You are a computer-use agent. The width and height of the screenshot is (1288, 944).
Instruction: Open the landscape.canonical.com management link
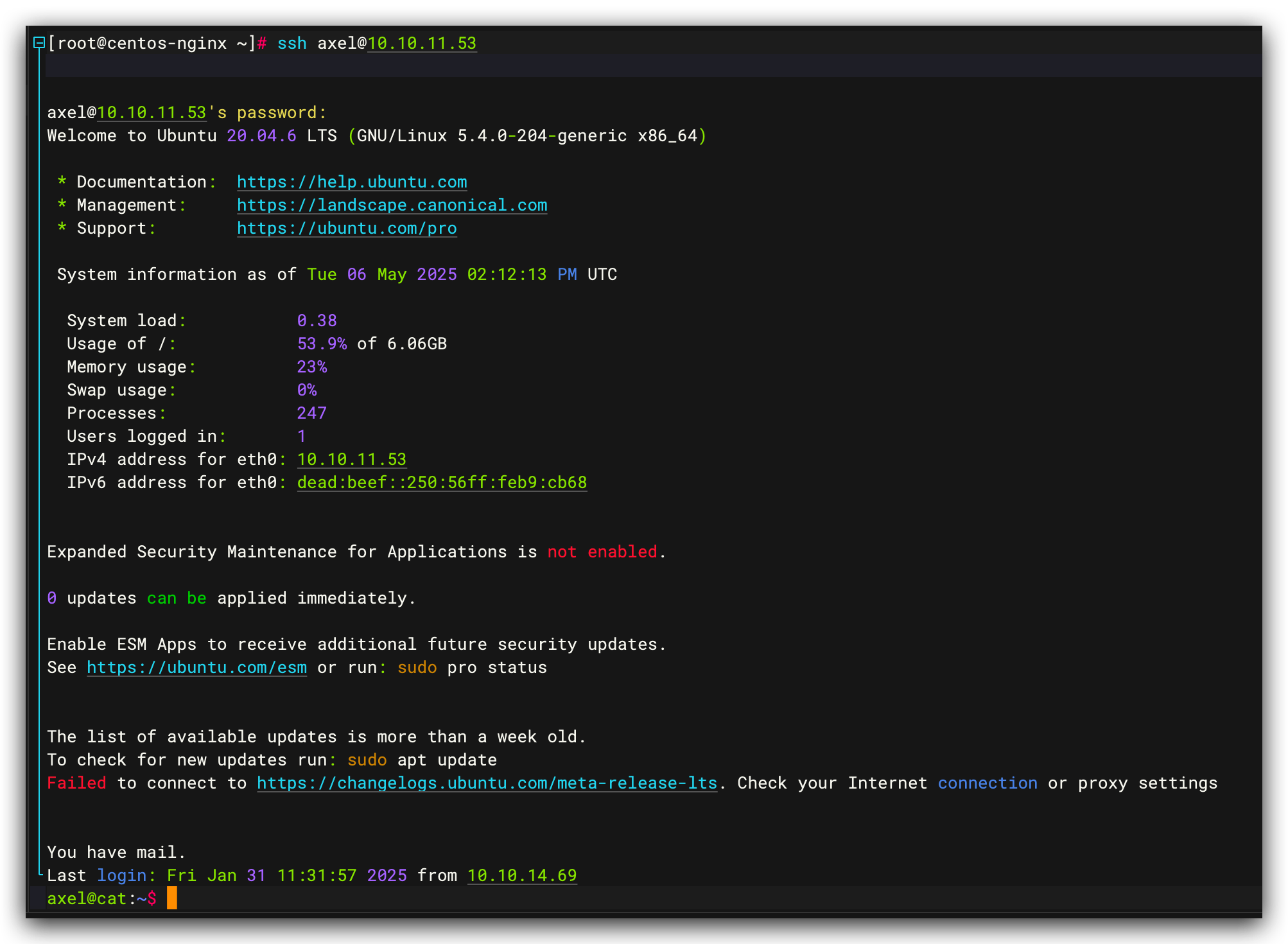(392, 205)
